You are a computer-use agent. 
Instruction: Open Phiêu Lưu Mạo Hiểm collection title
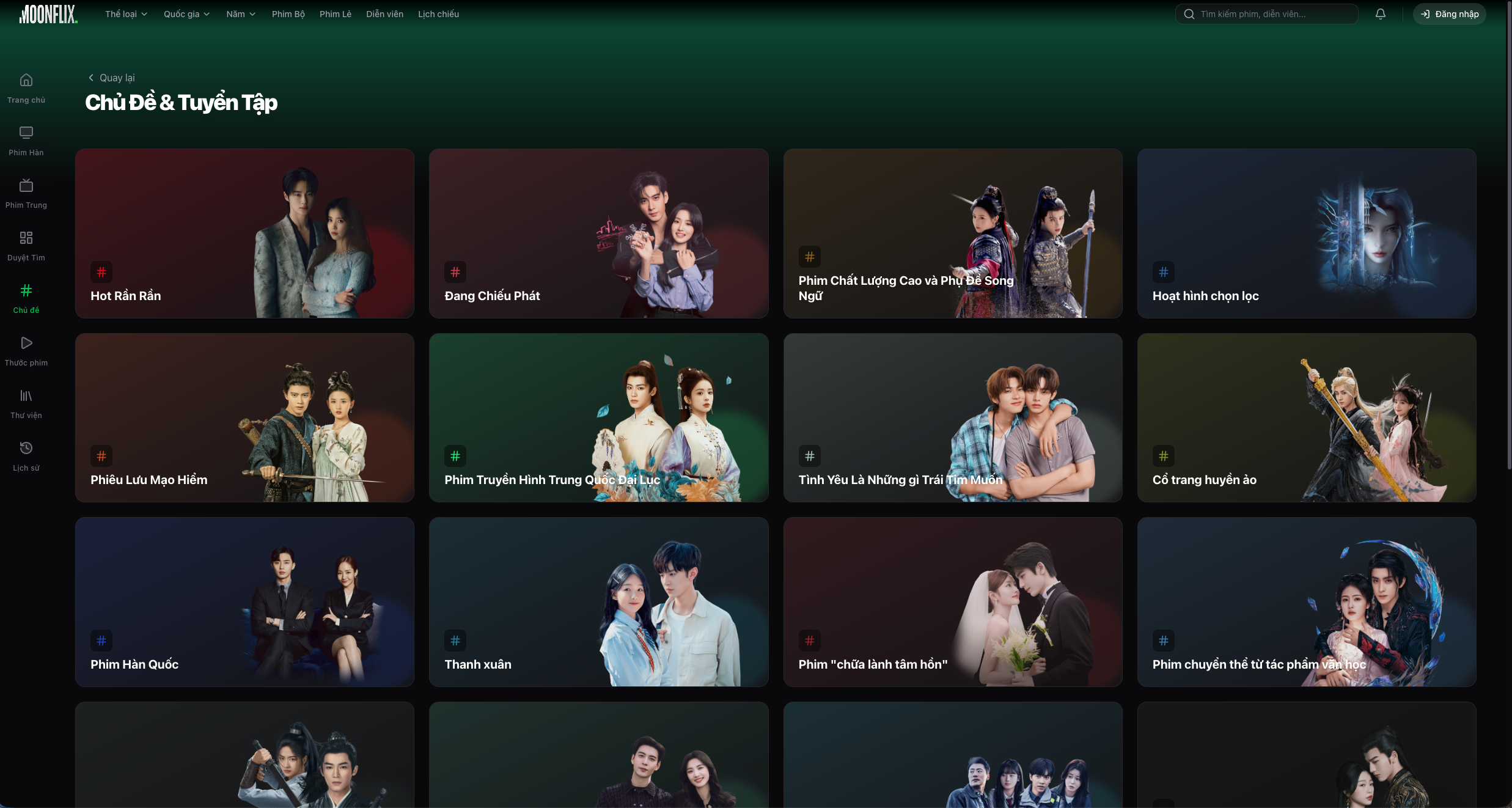(149, 480)
